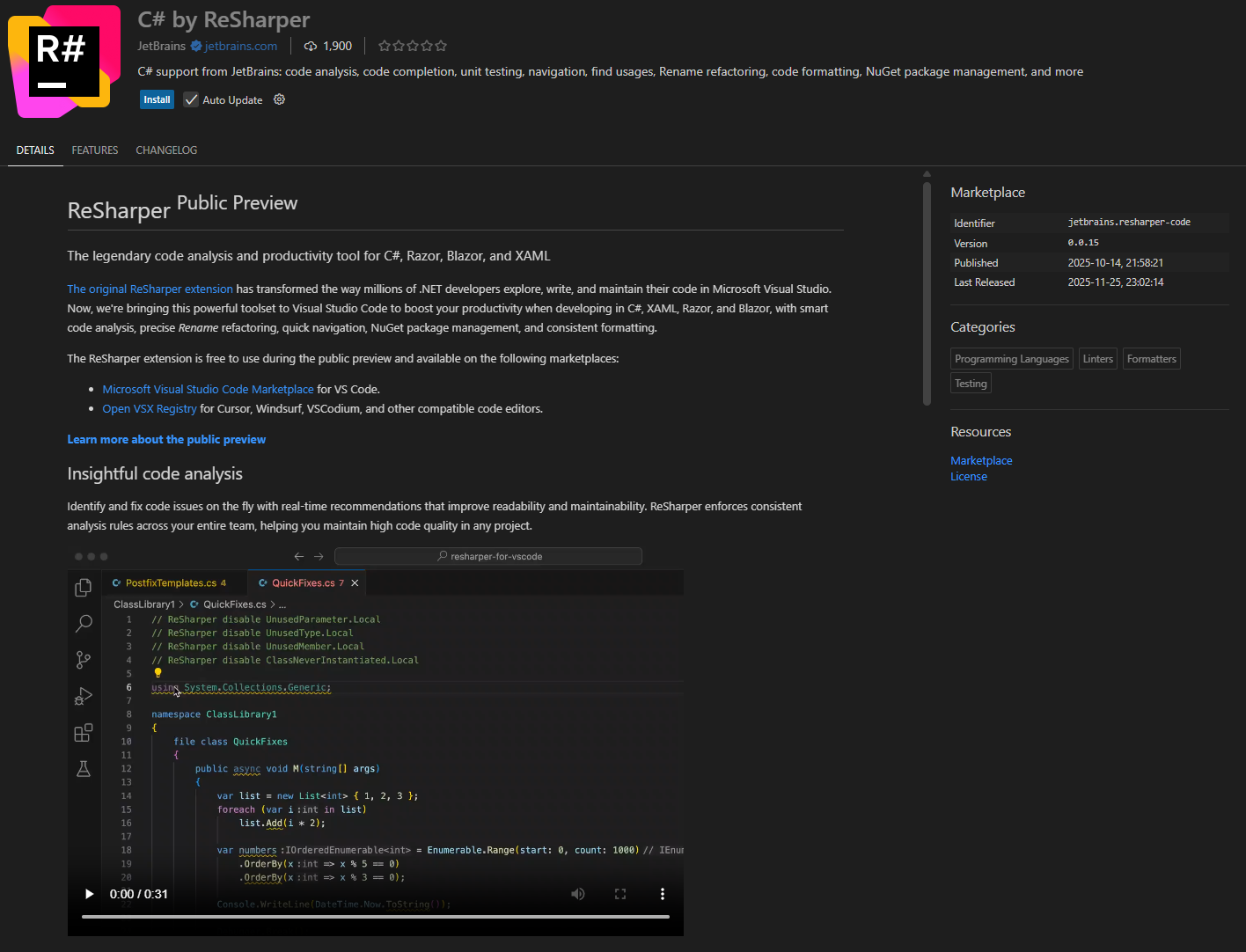Click identifier value jetbrains.resharper-code

point(1129,223)
